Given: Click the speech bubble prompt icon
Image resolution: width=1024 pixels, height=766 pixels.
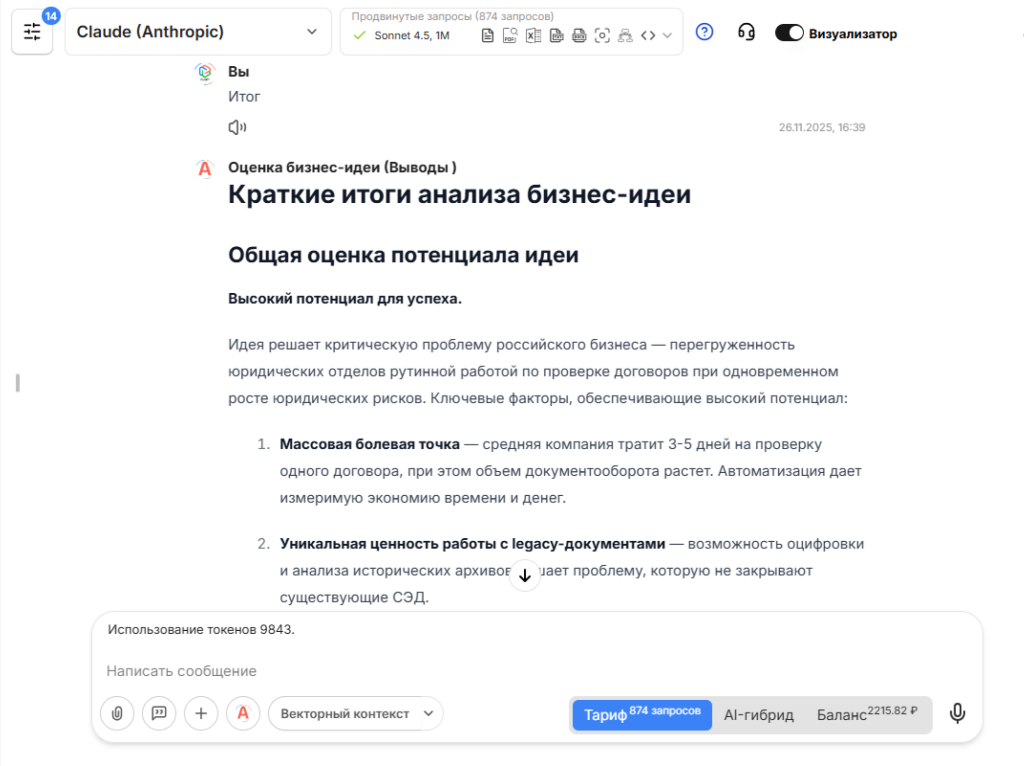Looking at the screenshot, I should (x=159, y=713).
